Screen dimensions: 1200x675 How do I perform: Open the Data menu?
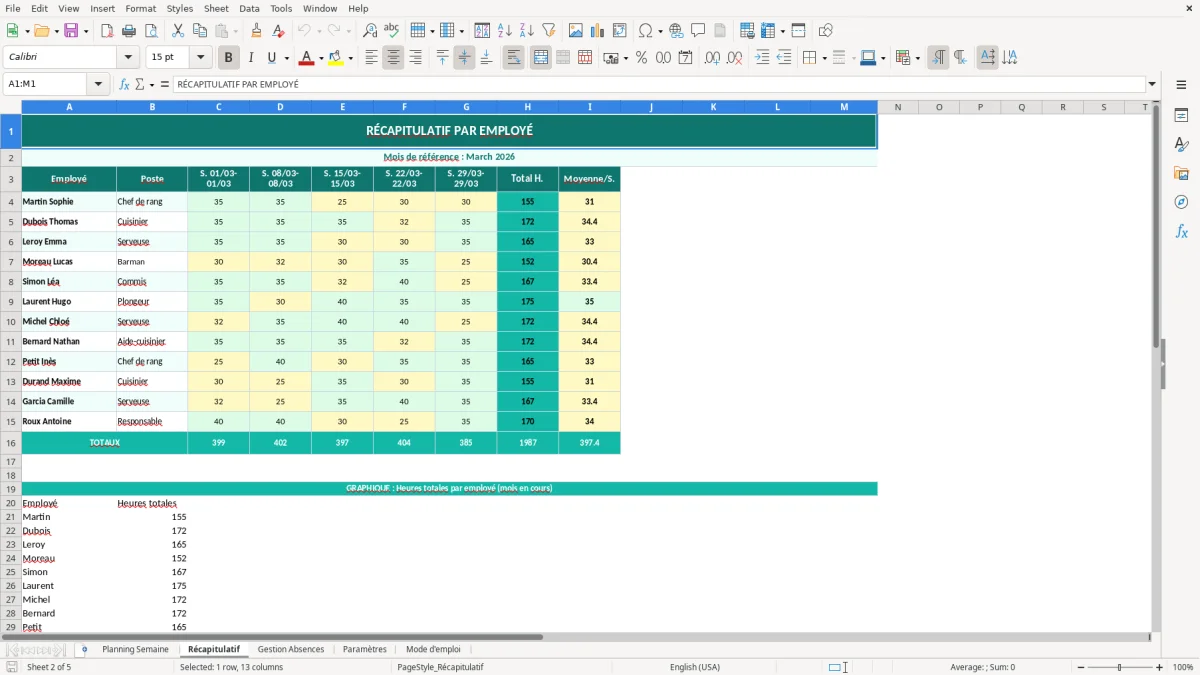pyautogui.click(x=249, y=8)
